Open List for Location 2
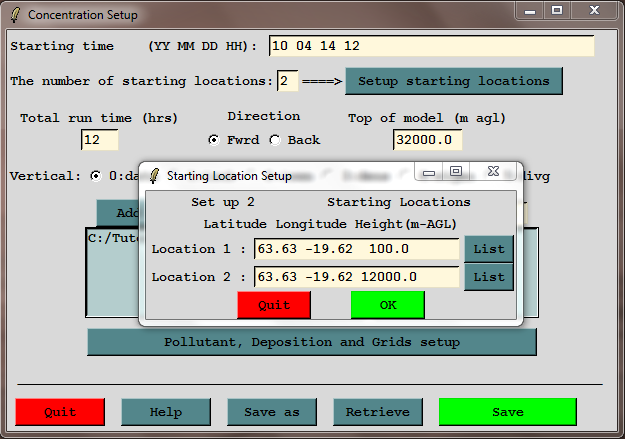The image size is (625, 439). [488, 277]
